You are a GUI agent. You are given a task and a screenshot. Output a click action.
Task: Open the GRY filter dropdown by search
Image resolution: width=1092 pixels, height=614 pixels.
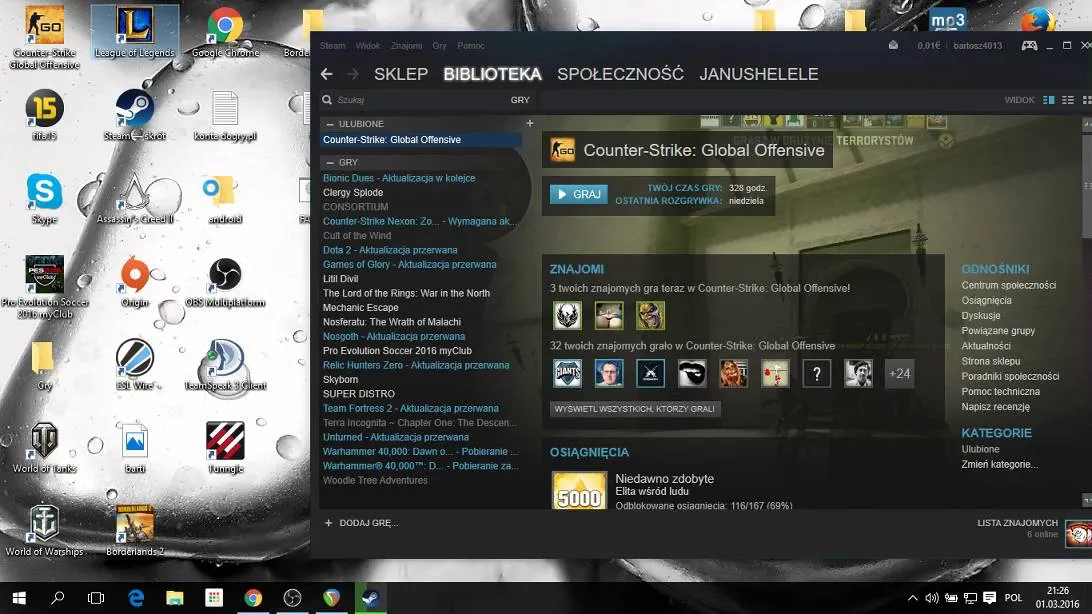(x=520, y=100)
